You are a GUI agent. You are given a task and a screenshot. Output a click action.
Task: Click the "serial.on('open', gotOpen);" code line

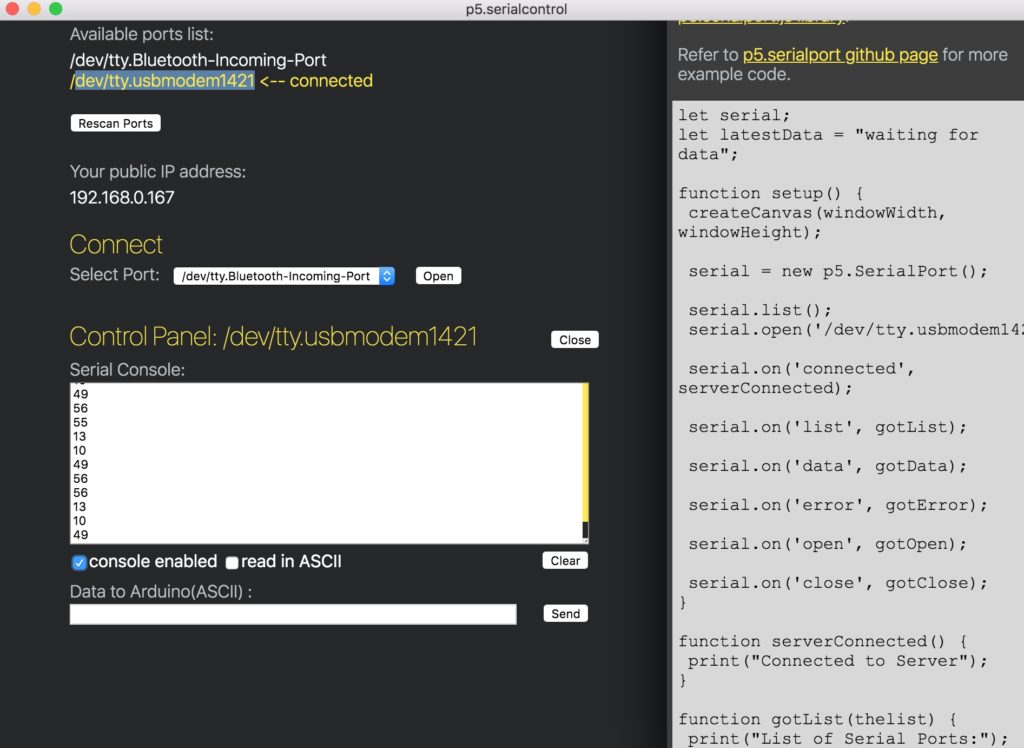(x=827, y=544)
